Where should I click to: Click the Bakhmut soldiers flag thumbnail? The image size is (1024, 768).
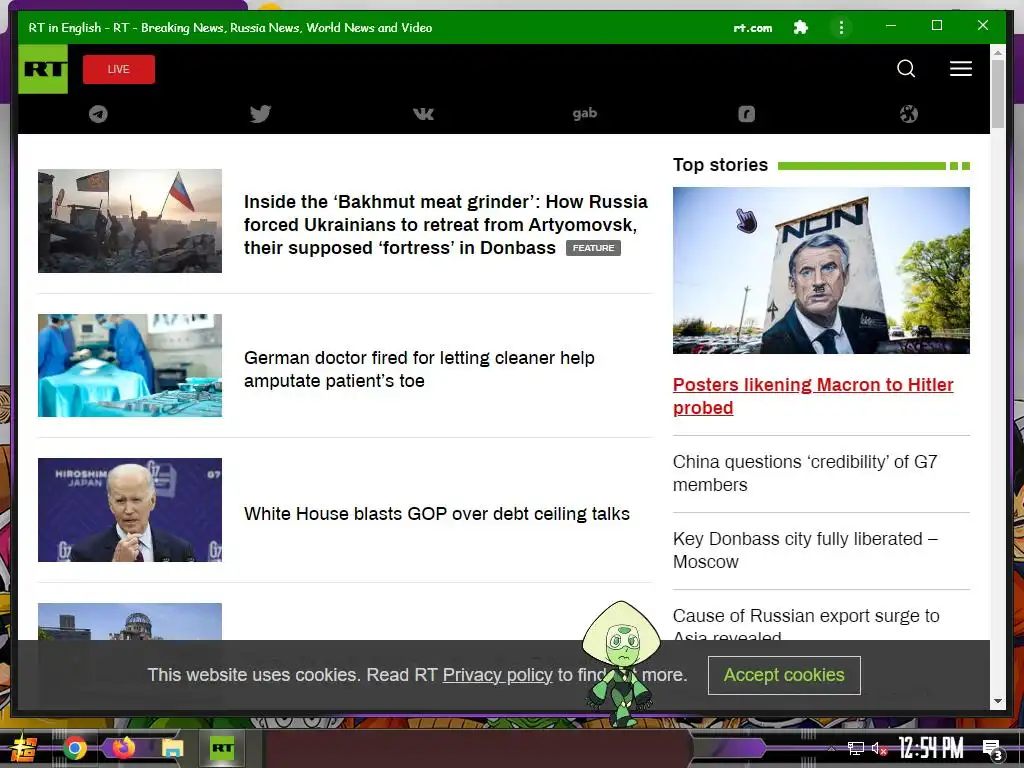[130, 221]
